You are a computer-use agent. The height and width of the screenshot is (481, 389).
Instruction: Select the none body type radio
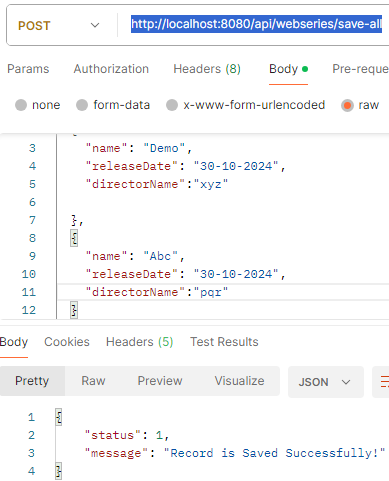pyautogui.click(x=21, y=105)
